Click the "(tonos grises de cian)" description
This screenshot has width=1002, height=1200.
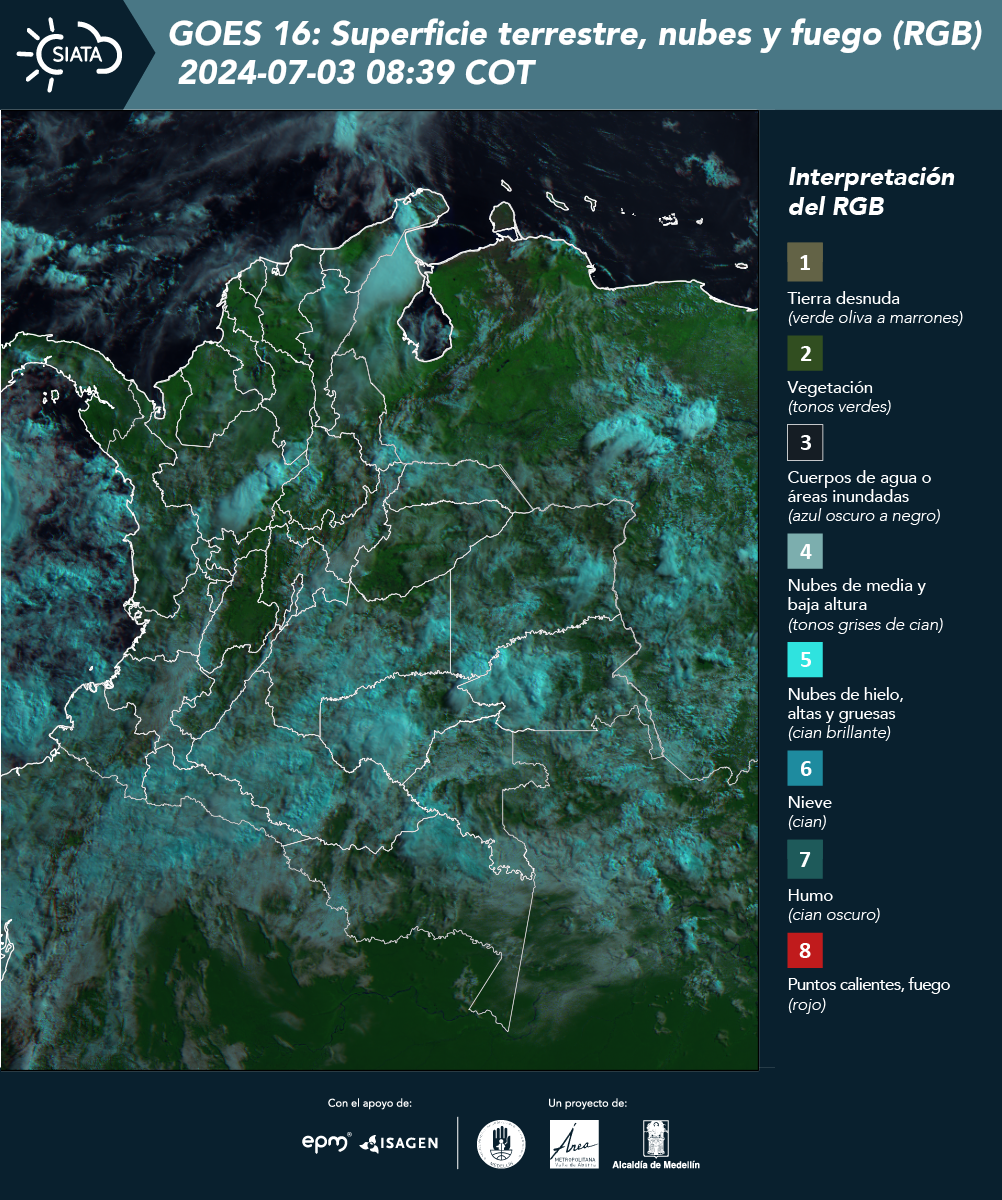pyautogui.click(x=865, y=625)
